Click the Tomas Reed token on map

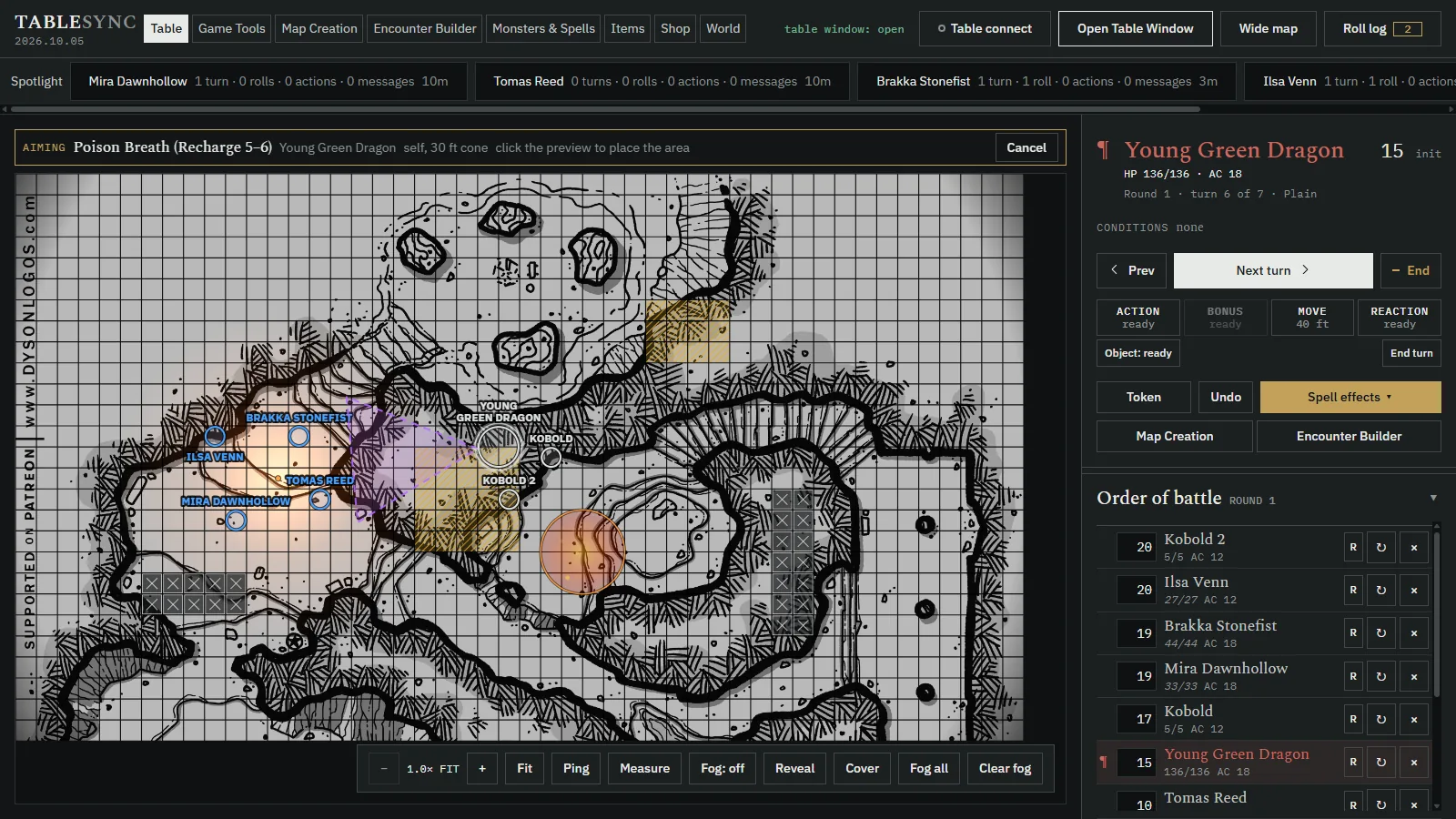pyautogui.click(x=319, y=499)
